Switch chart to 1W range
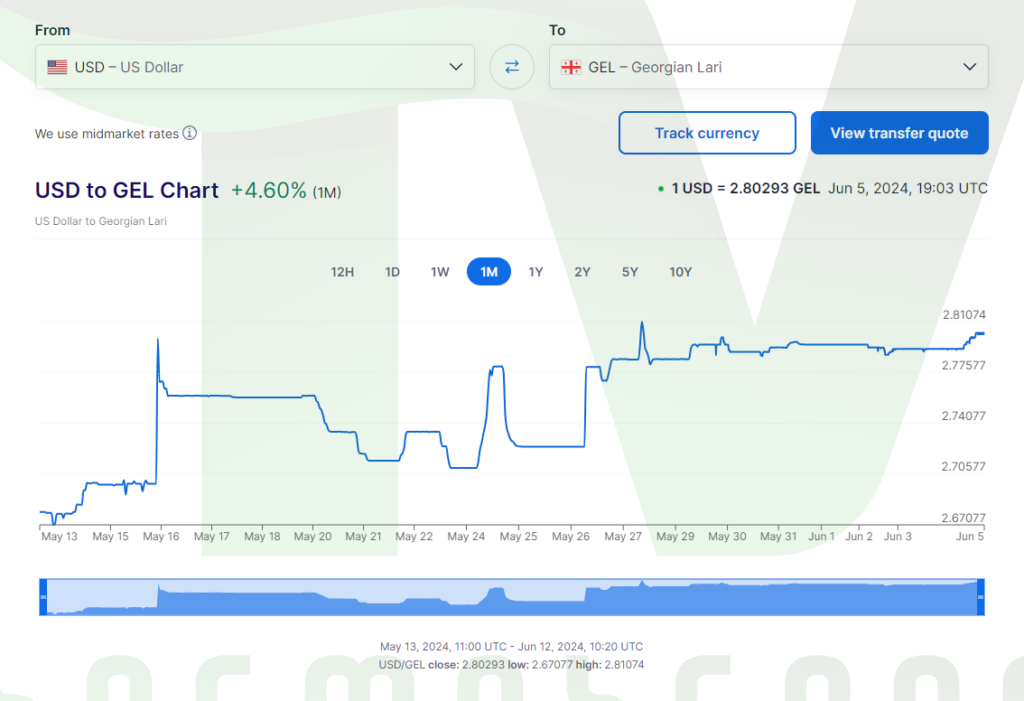Screen dimensions: 1024x701 coord(440,272)
